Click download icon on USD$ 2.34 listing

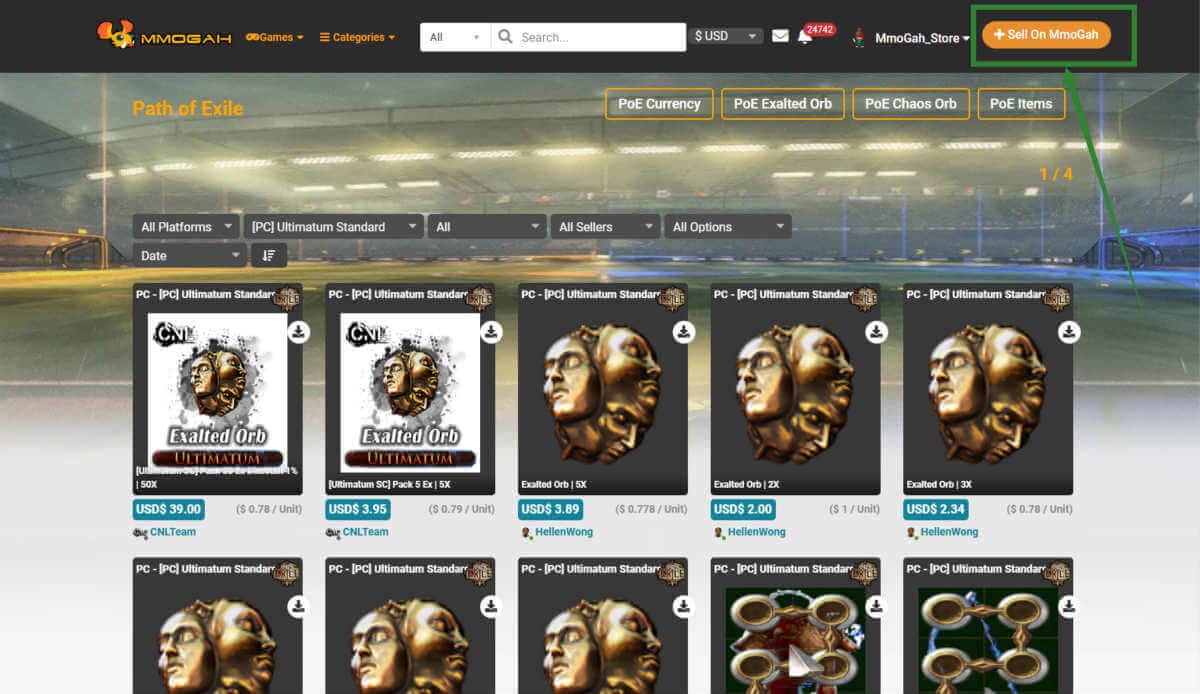1069,332
